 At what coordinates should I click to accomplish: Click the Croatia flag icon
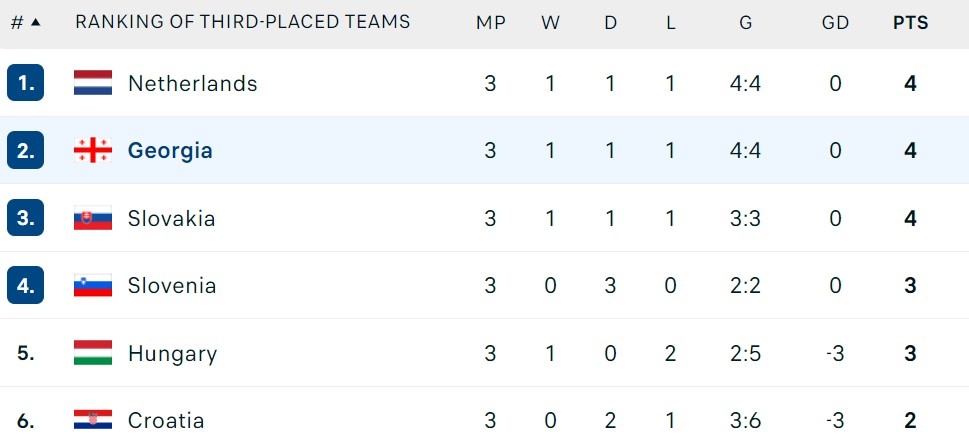(93, 421)
